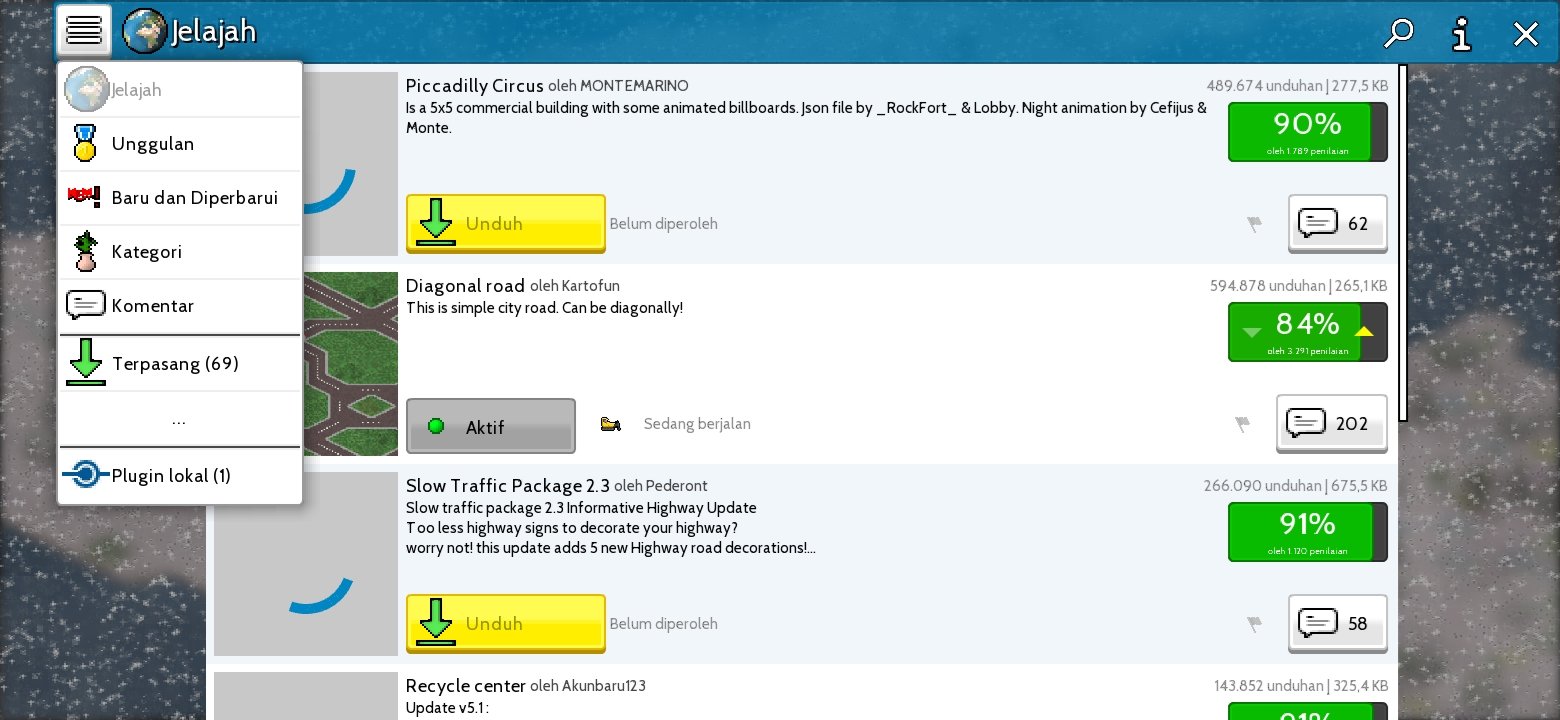Viewport: 1560px width, 720px height.
Task: Open Slow Traffic Package 2.3 title
Action: (508, 486)
